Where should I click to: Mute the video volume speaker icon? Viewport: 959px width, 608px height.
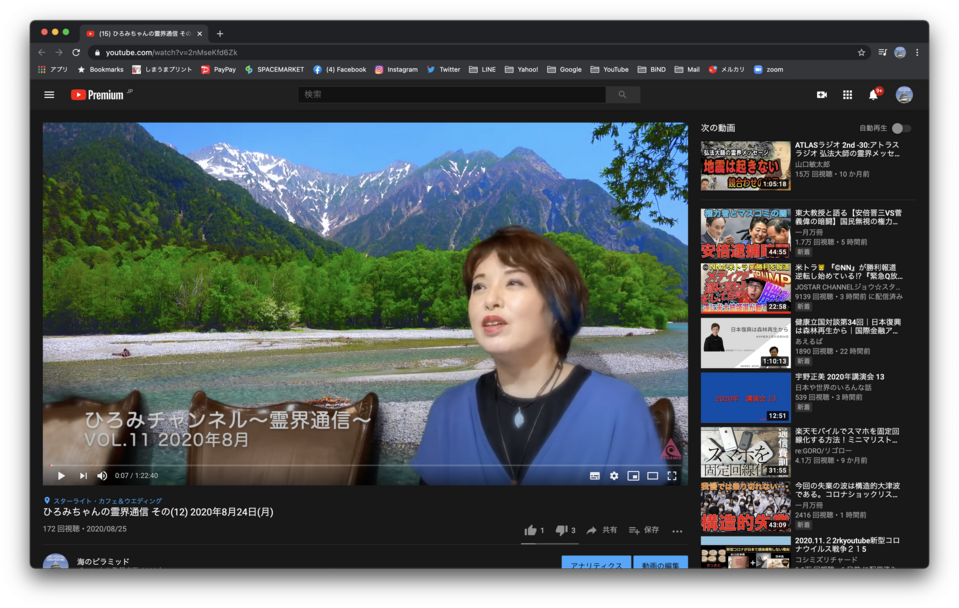(102, 476)
